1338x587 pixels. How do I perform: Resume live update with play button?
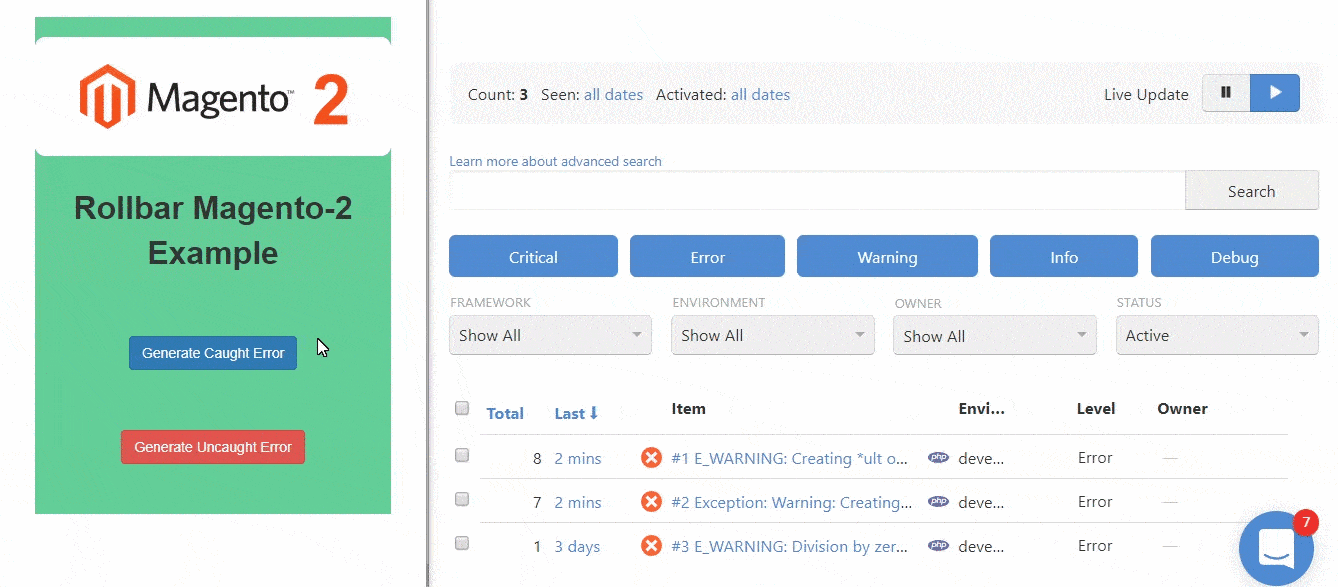[x=1275, y=93]
